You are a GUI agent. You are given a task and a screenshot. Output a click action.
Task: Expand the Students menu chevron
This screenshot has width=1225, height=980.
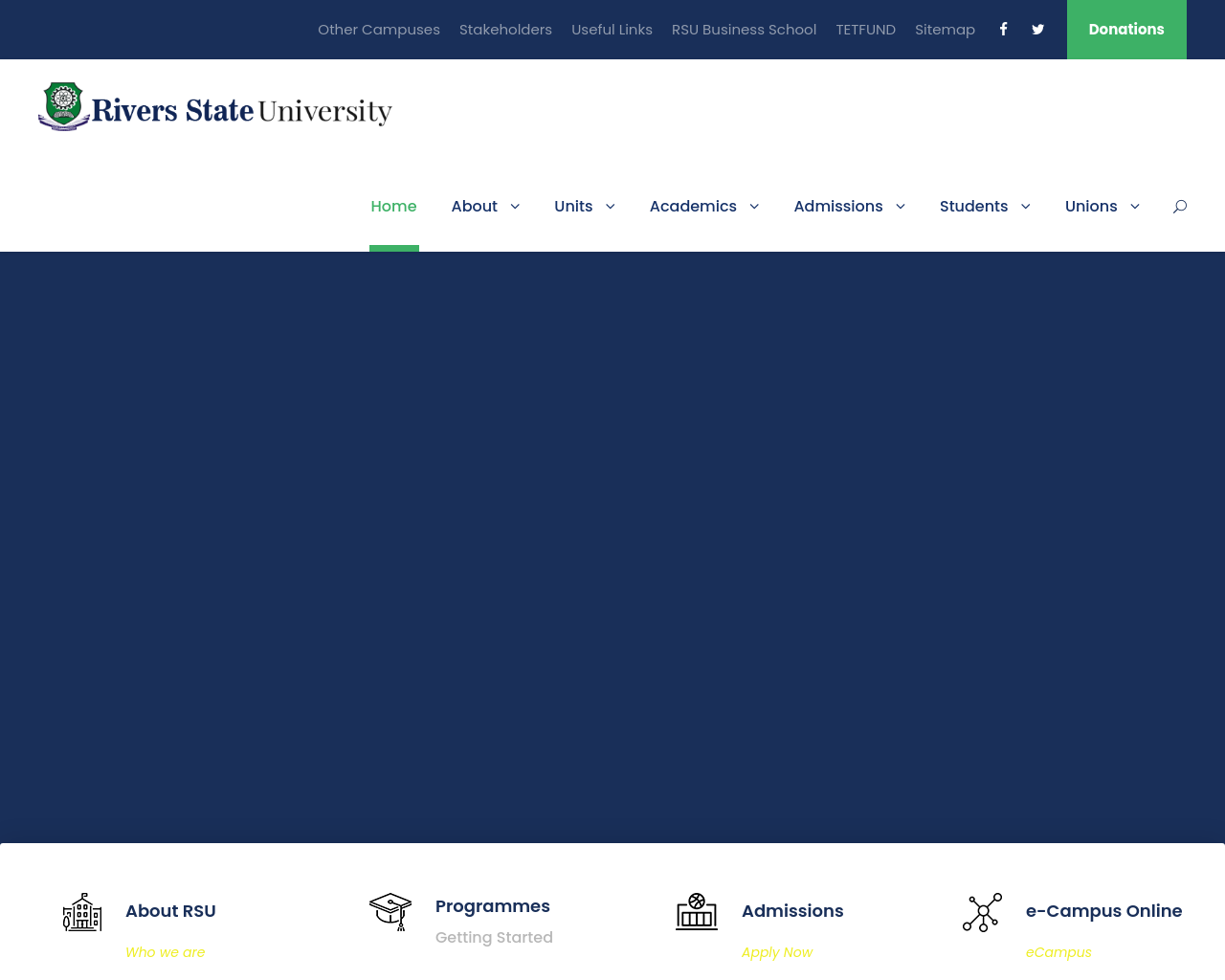pyautogui.click(x=1026, y=206)
